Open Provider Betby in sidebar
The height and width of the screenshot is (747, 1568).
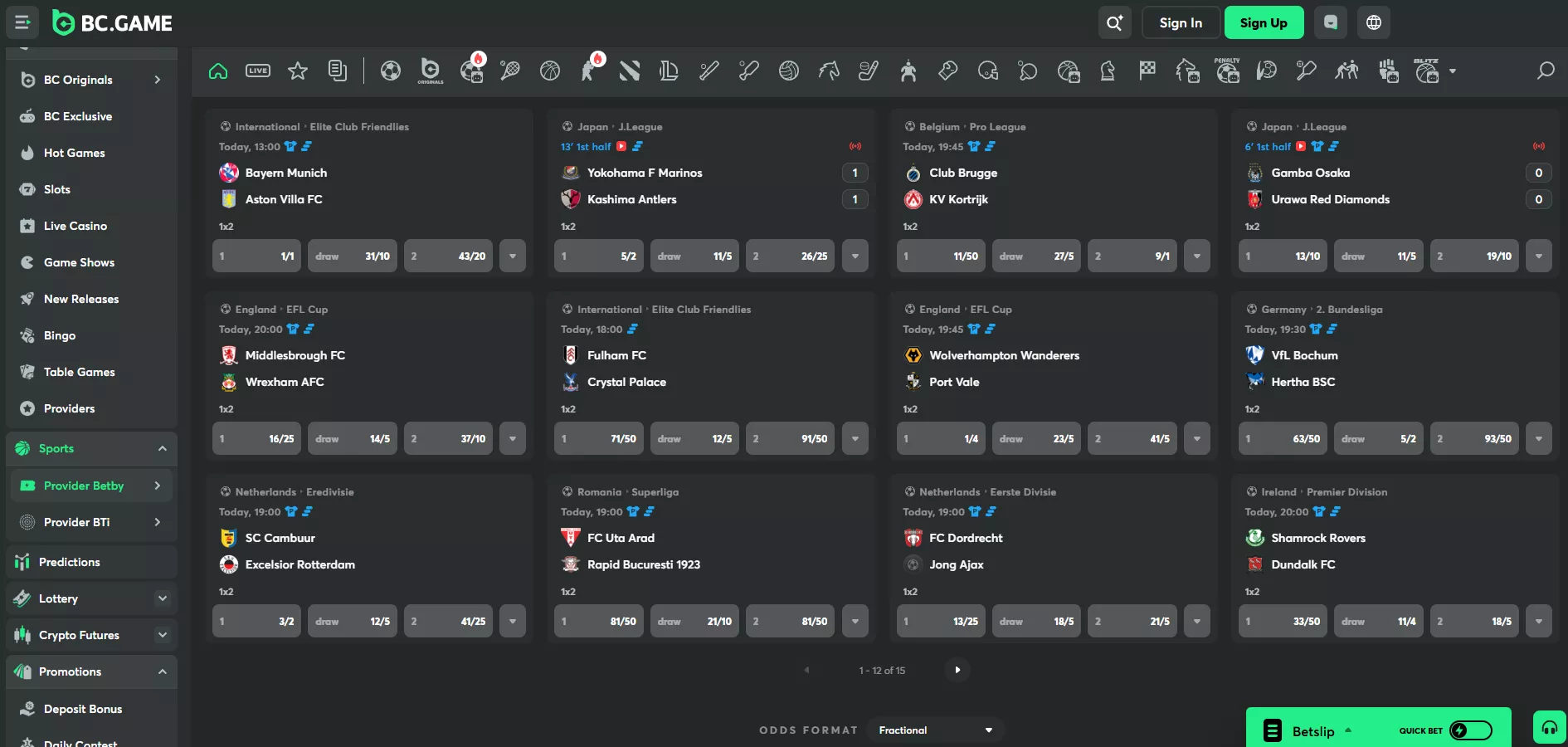pyautogui.click(x=91, y=486)
